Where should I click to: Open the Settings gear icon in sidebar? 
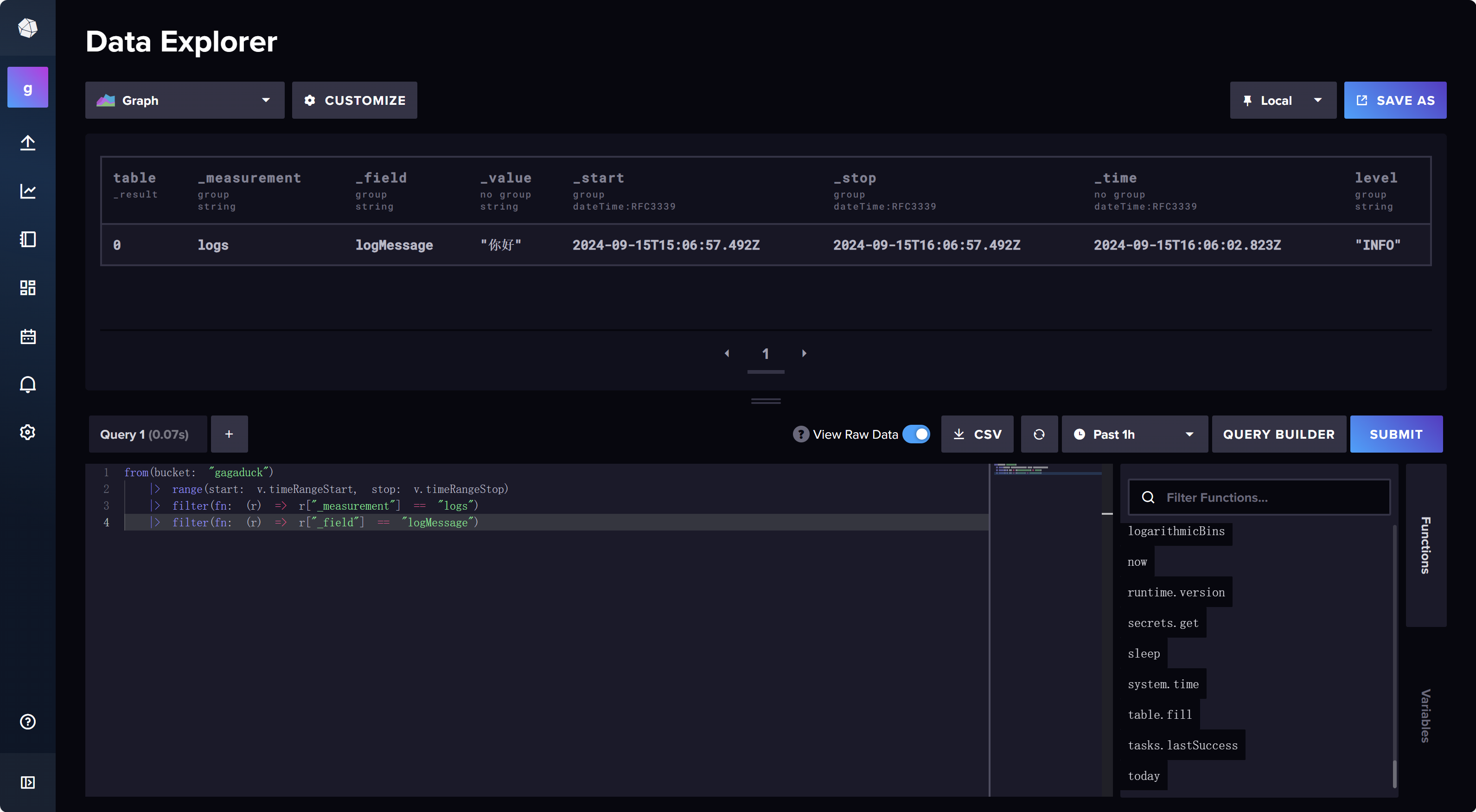[27, 432]
